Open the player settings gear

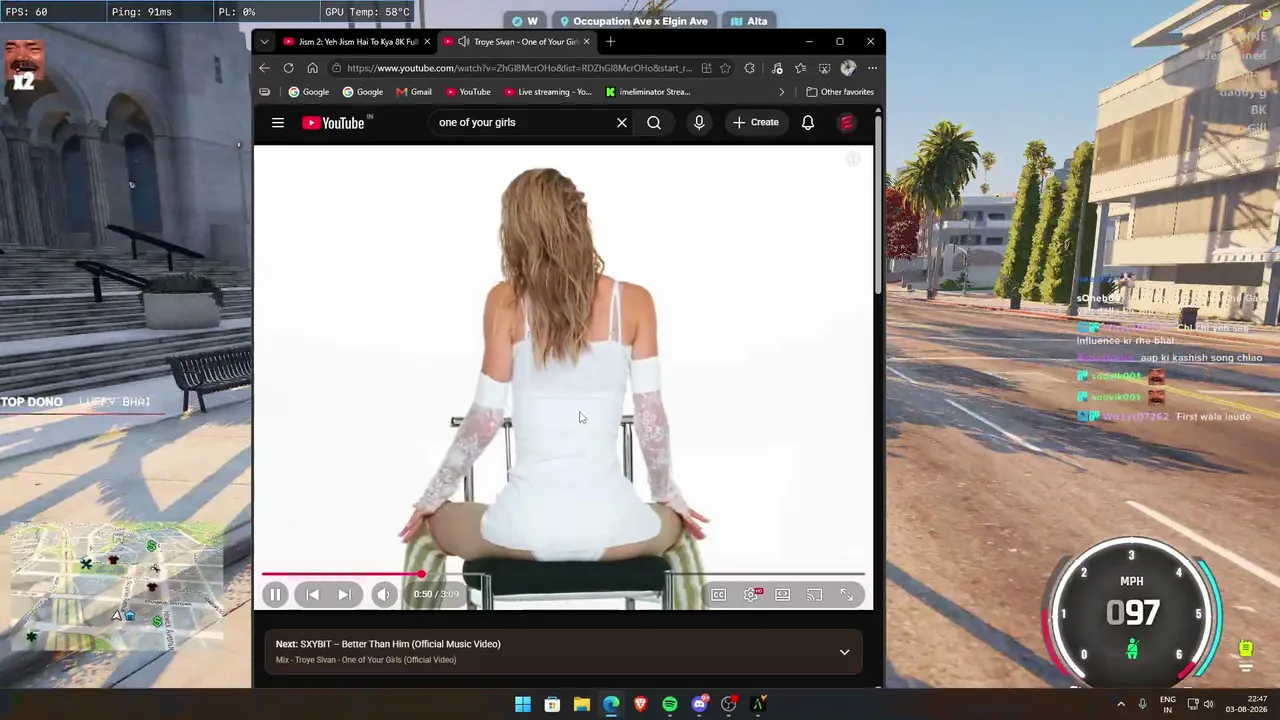(751, 595)
